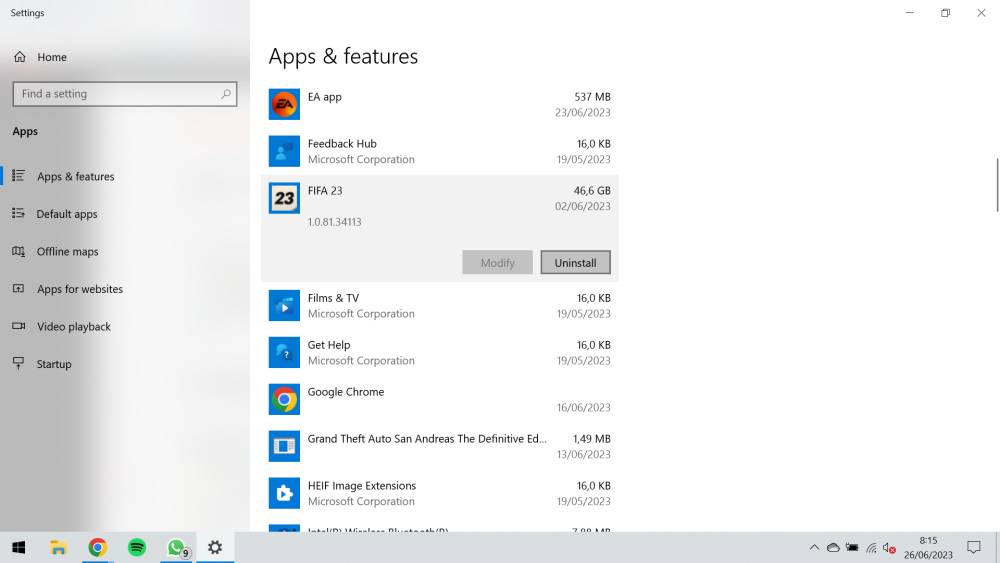Minimize the Settings window
The image size is (1000, 563).
coord(909,13)
